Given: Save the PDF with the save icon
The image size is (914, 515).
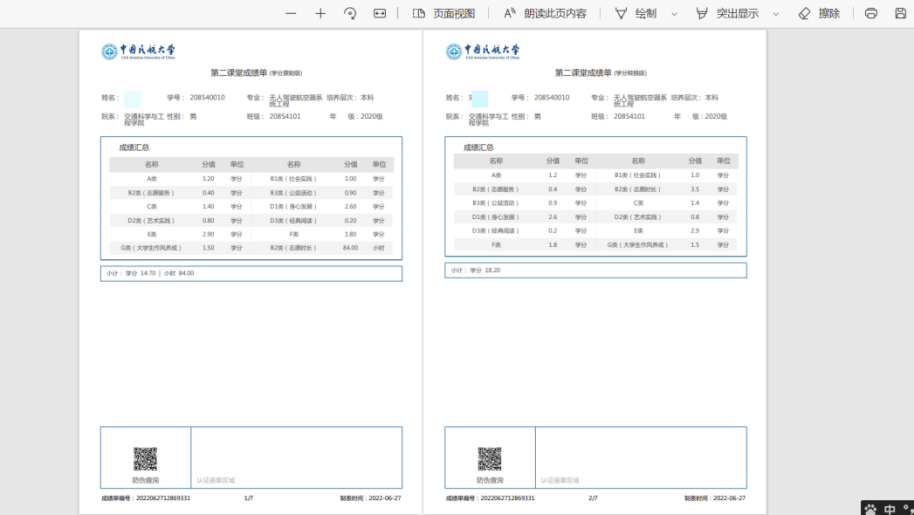Looking at the screenshot, I should coord(900,13).
